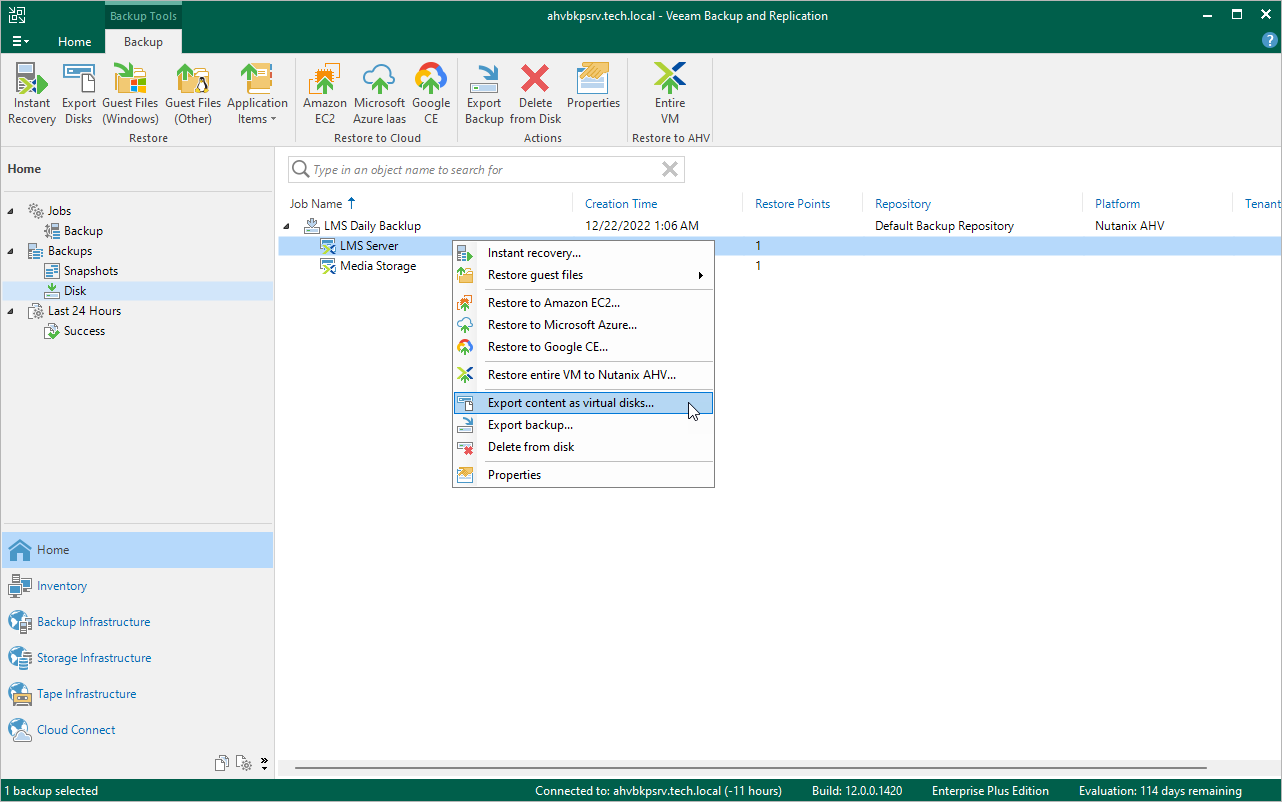Restore to Amazon EC2 from the ribbon
The height and width of the screenshot is (802, 1282).
325,94
